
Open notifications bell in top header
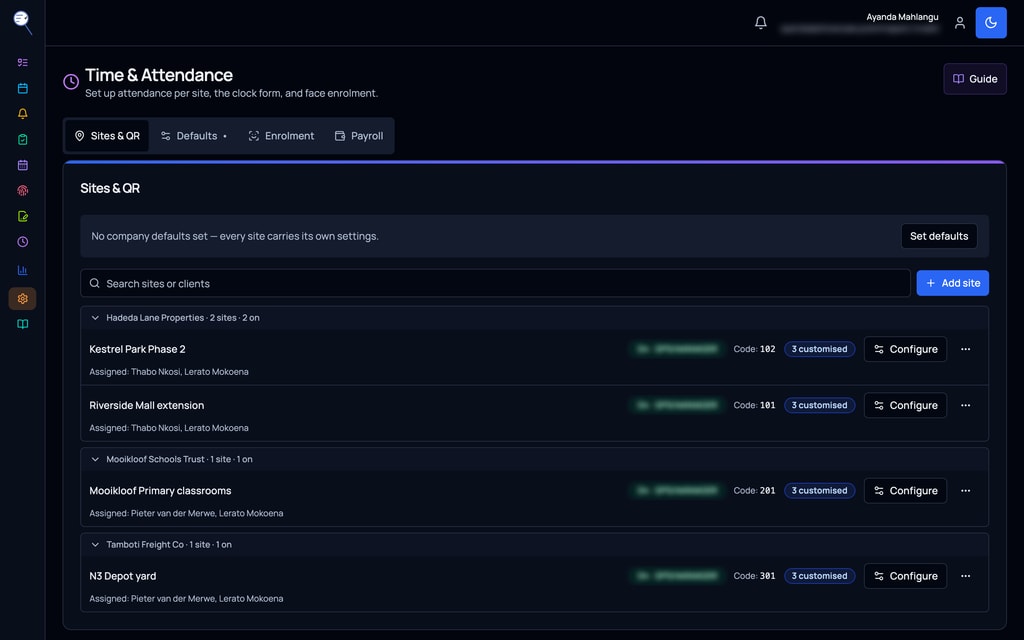click(x=761, y=23)
